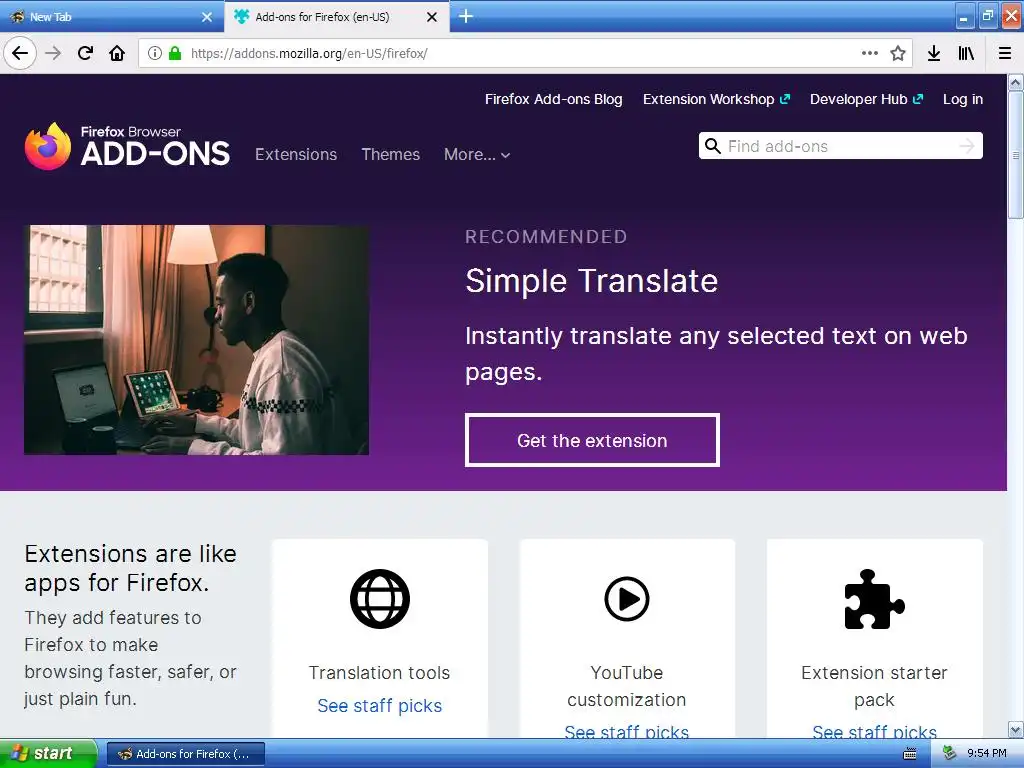Click See staff picks under Translation tools

[x=379, y=705]
